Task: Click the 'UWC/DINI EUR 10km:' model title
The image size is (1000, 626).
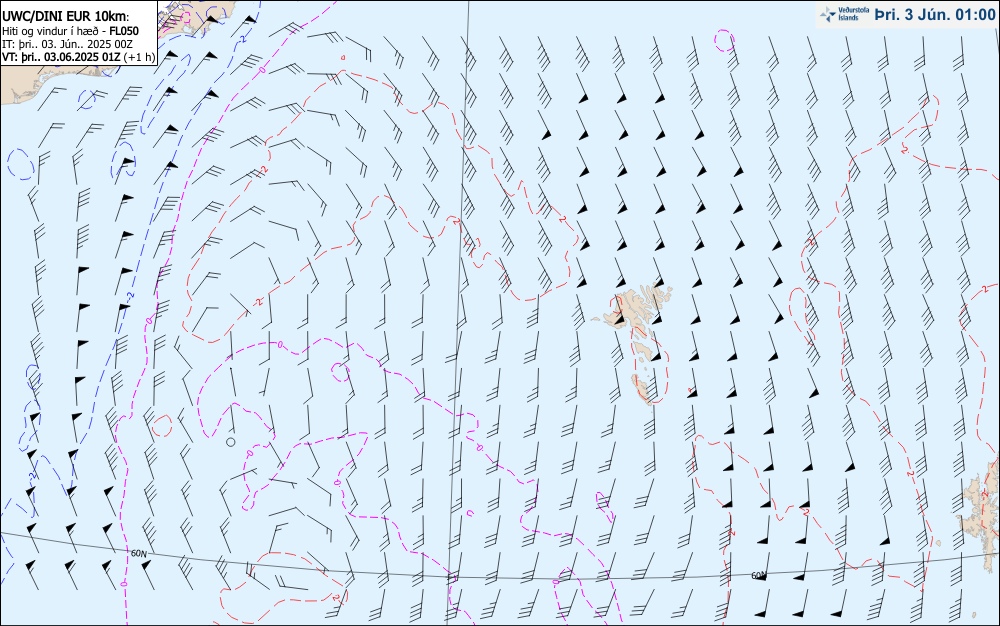Action: (65, 17)
